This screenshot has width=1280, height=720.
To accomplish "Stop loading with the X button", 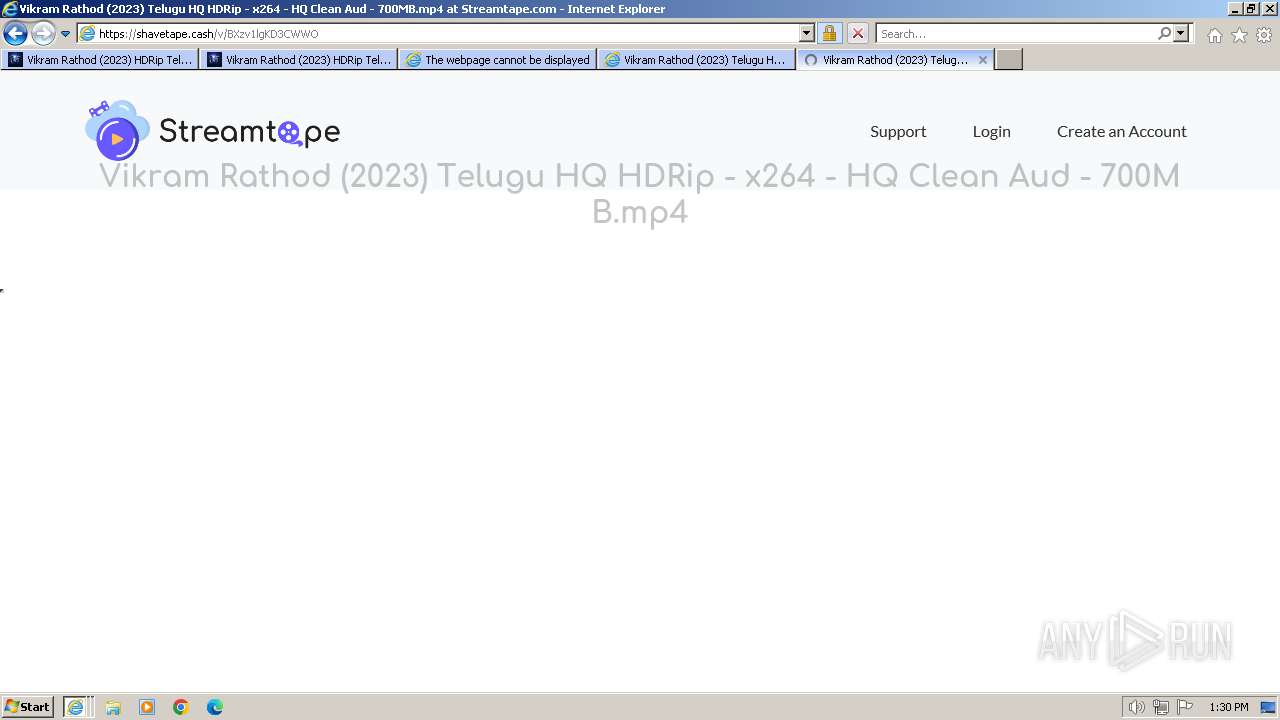I will [857, 33].
